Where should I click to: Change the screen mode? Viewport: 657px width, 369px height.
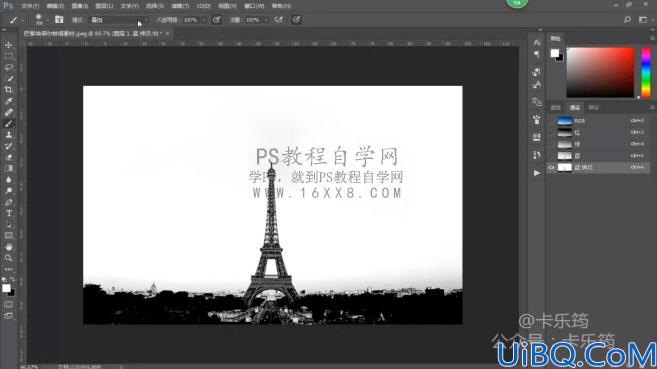tap(8, 316)
